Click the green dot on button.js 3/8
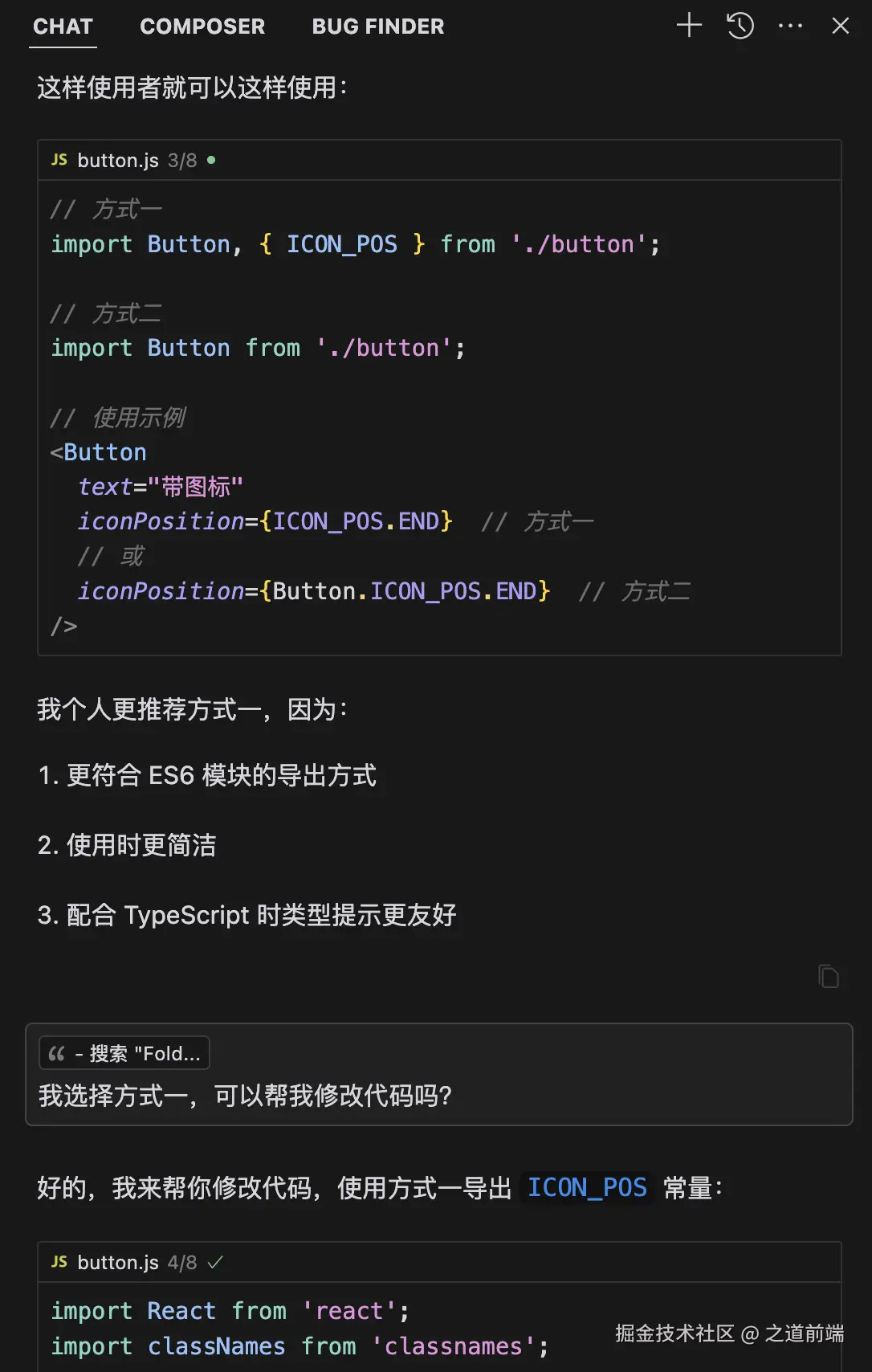Screen dimensions: 872x1372 pos(211,160)
